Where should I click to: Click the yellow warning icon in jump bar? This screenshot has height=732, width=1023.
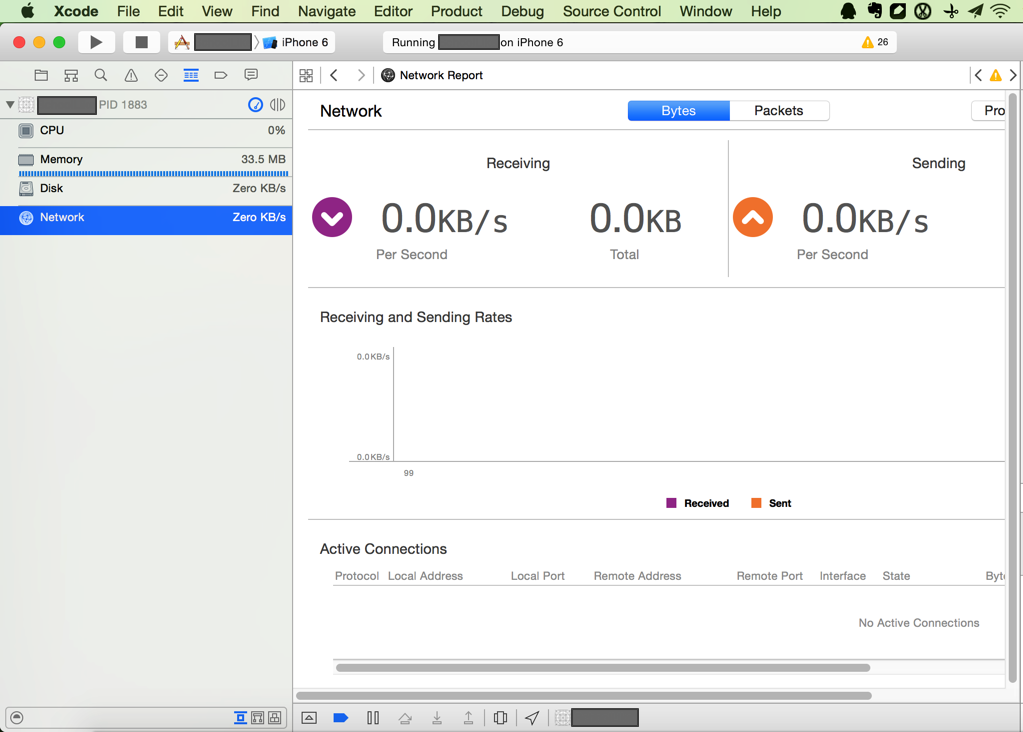point(996,75)
